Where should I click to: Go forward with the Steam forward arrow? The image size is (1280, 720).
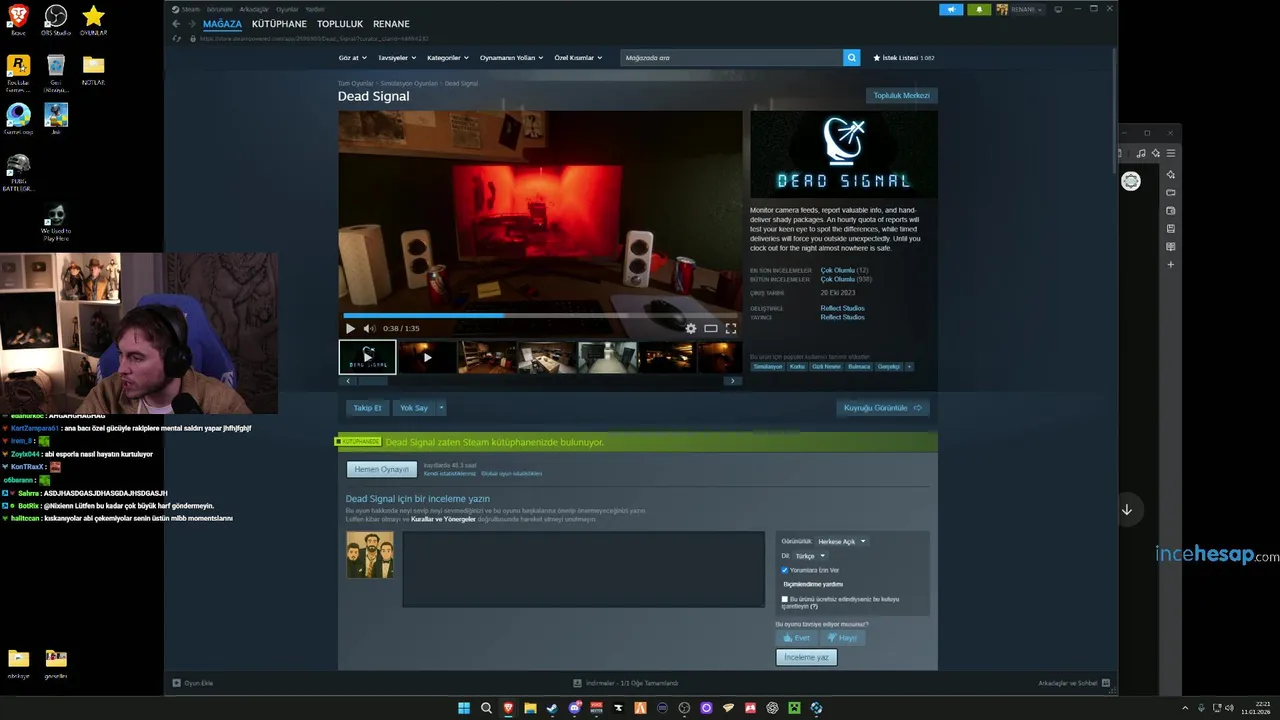(x=191, y=24)
